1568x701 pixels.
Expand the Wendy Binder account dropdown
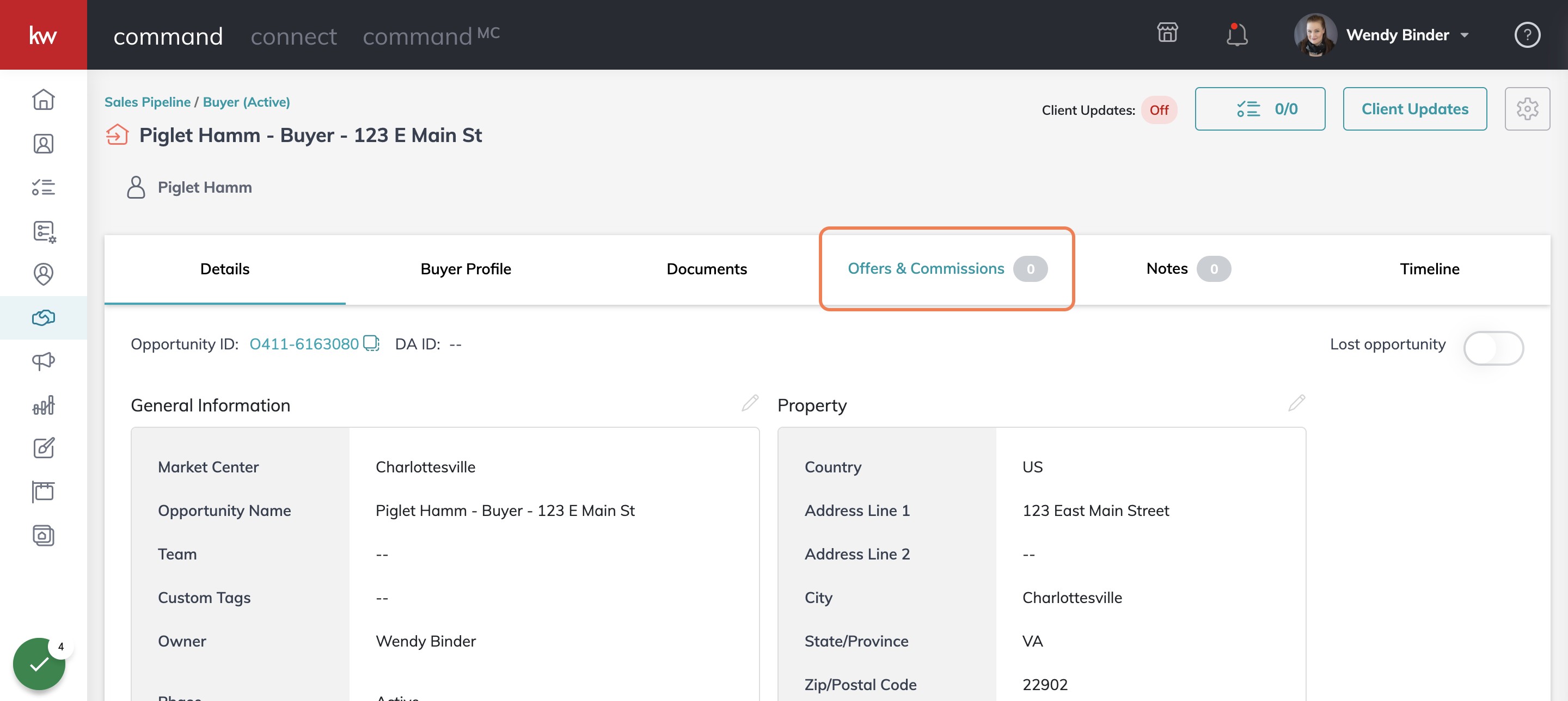point(1464,35)
